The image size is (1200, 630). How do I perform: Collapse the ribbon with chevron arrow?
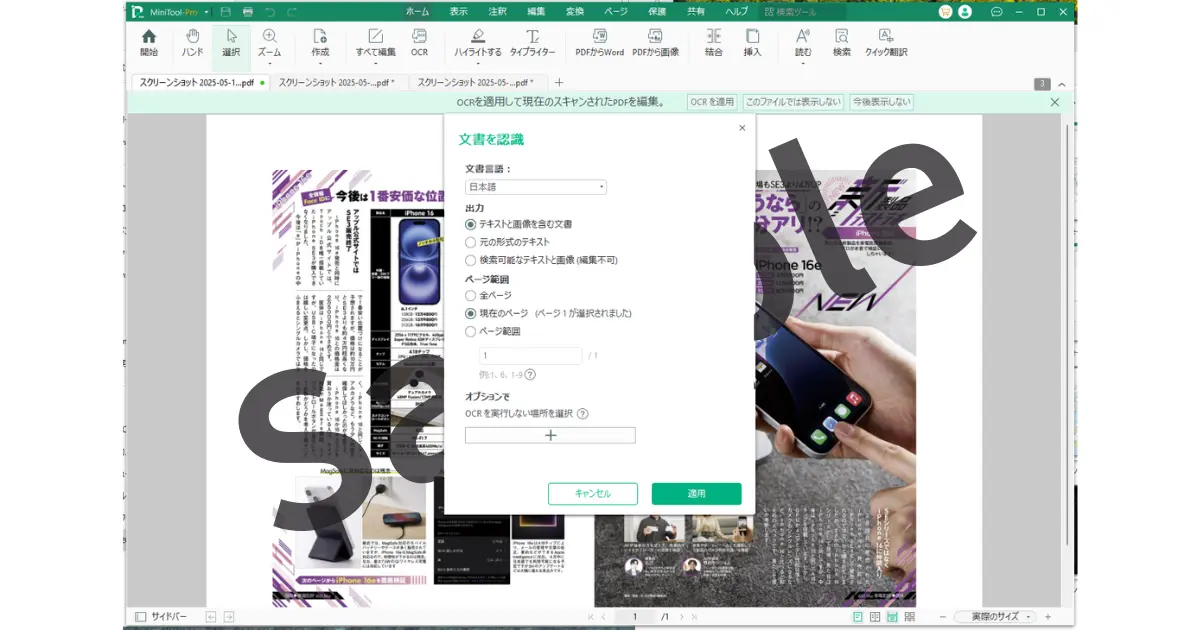tap(1062, 84)
